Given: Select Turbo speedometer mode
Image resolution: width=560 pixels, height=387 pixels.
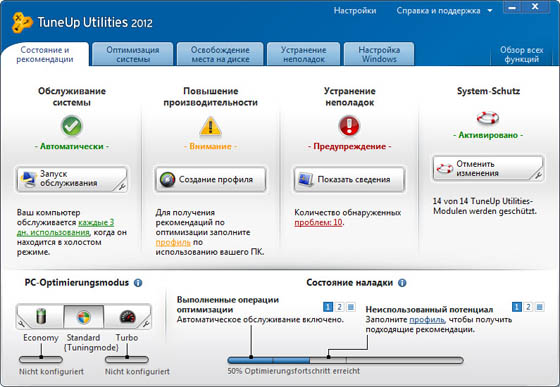Looking at the screenshot, I should click(x=127, y=317).
